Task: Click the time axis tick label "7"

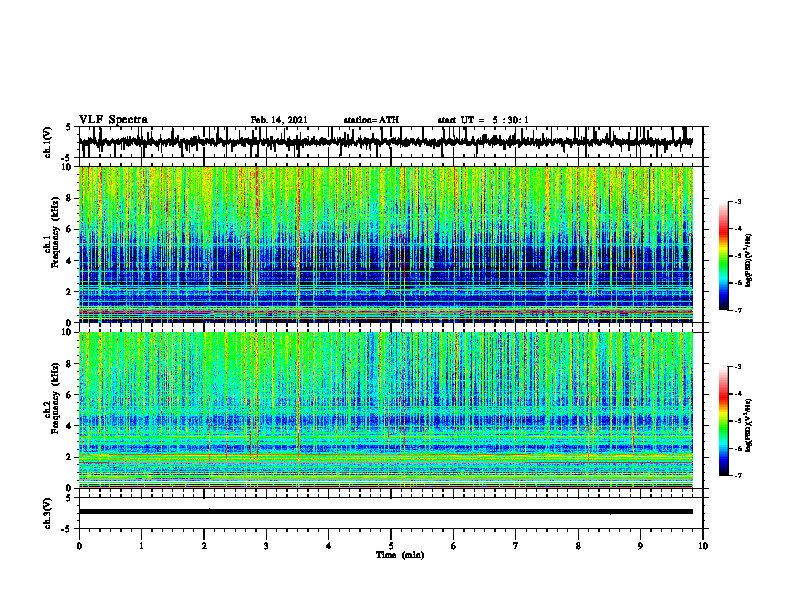Action: pyautogui.click(x=516, y=546)
